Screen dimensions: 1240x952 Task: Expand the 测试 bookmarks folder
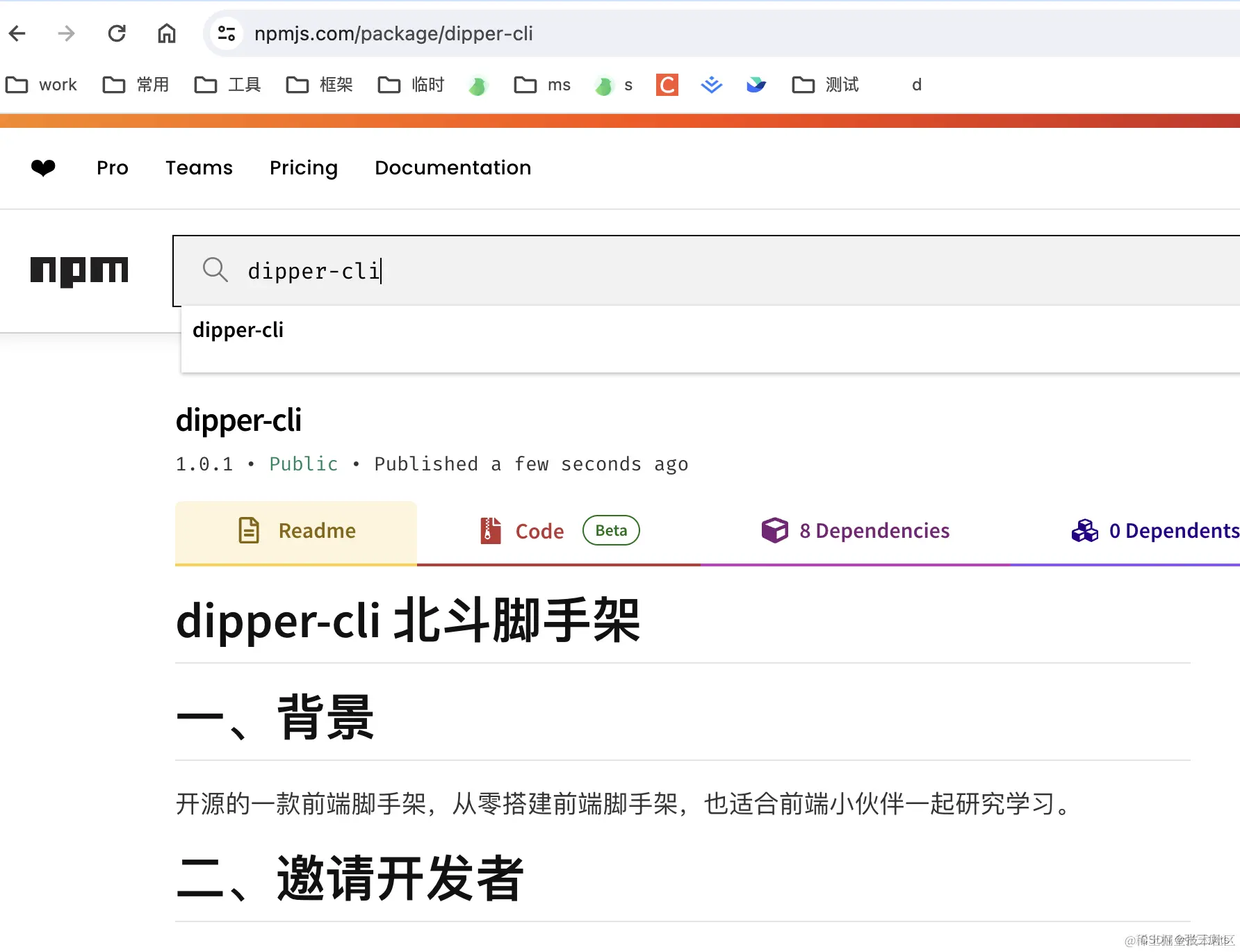[824, 84]
